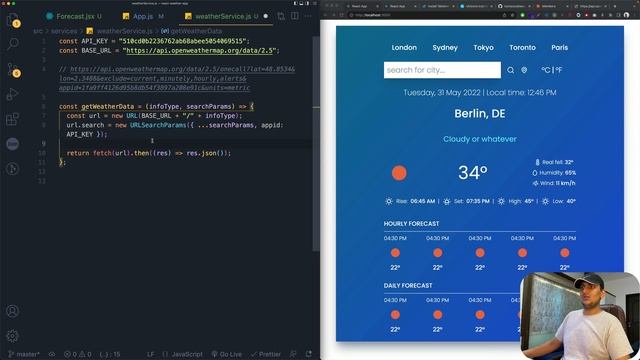Open Run and Debug view

point(13,94)
